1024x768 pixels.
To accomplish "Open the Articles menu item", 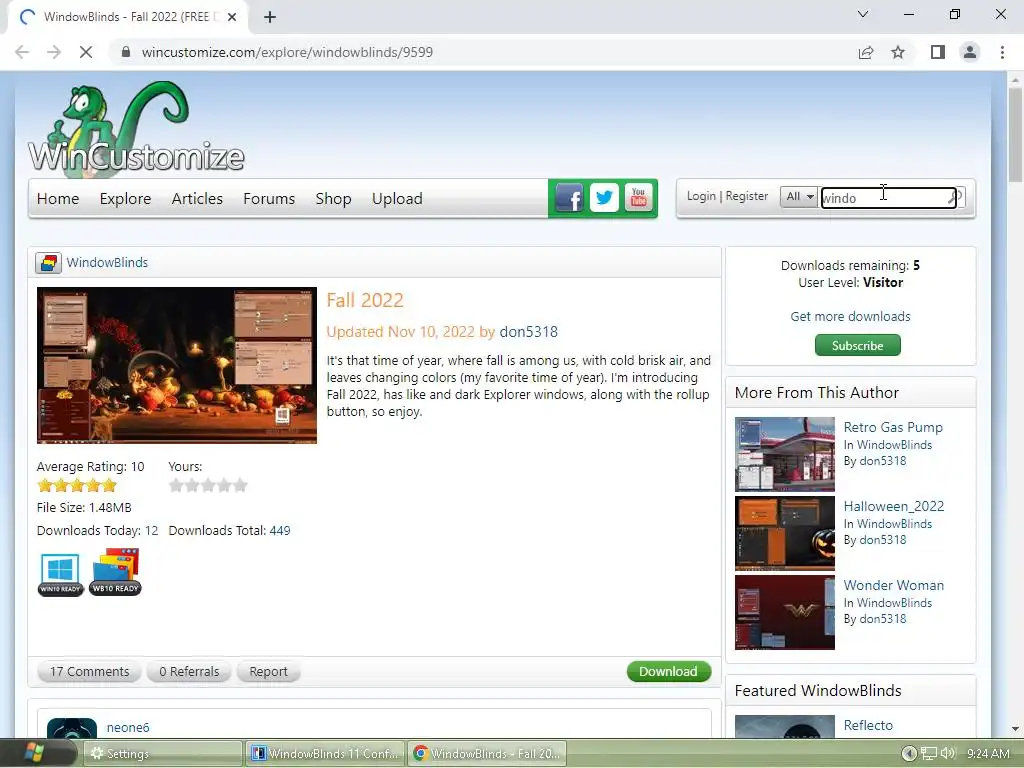I will (x=197, y=199).
